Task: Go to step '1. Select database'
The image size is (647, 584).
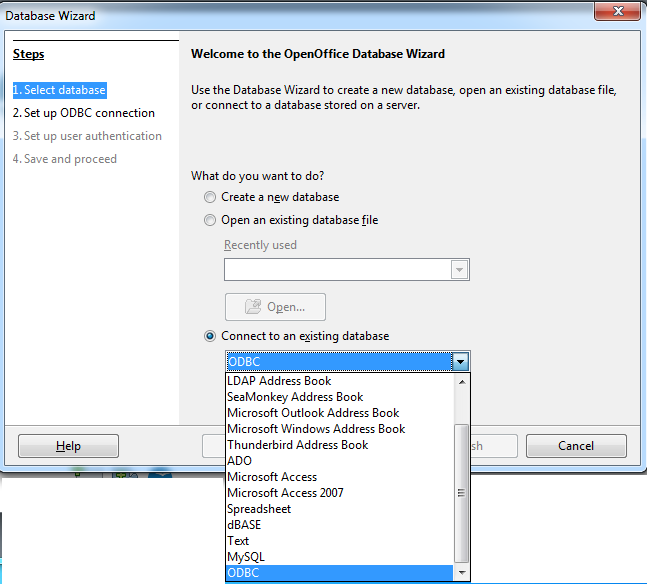Action: pyautogui.click(x=59, y=90)
